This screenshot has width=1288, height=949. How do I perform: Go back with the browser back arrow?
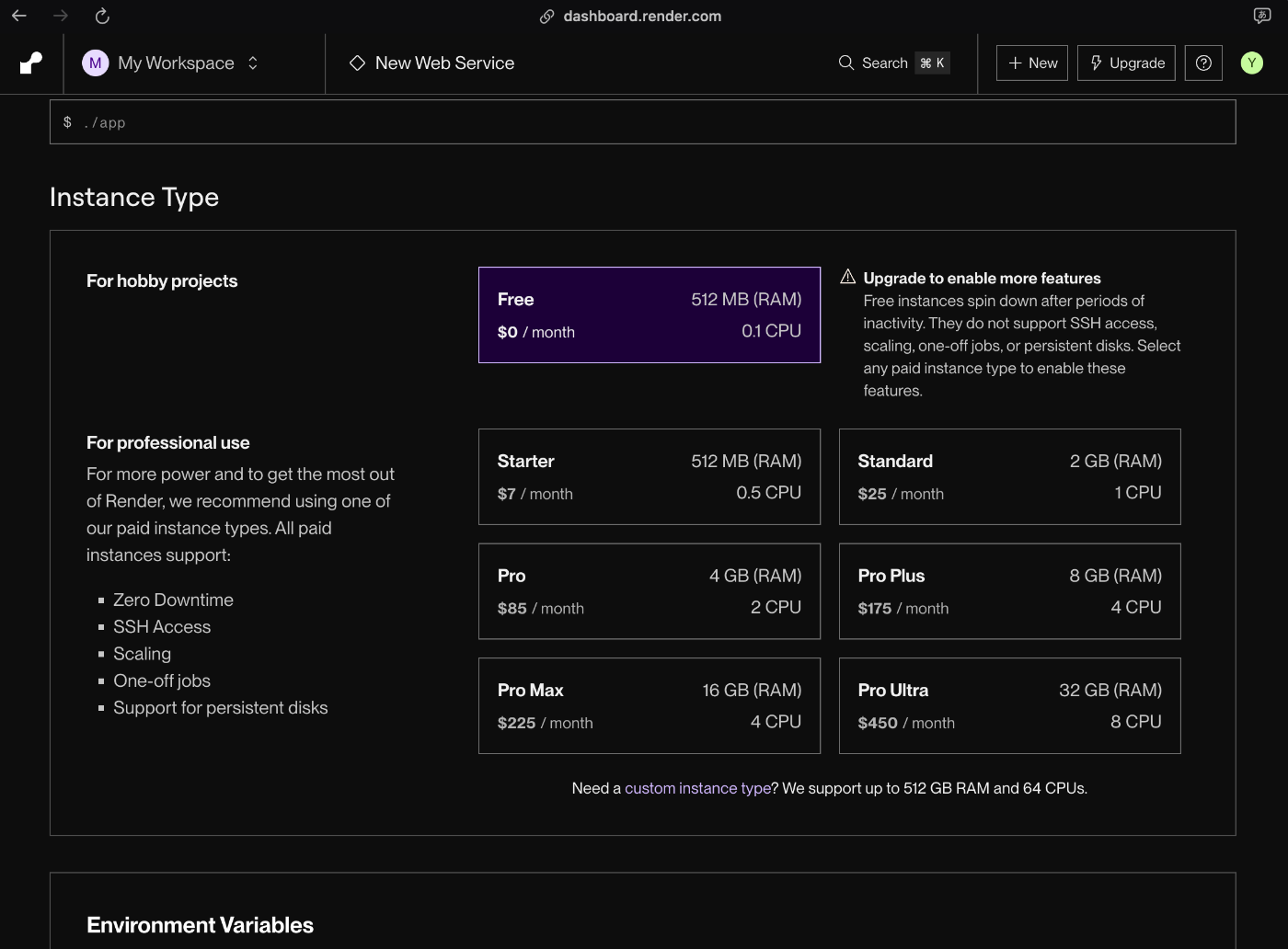tap(19, 16)
